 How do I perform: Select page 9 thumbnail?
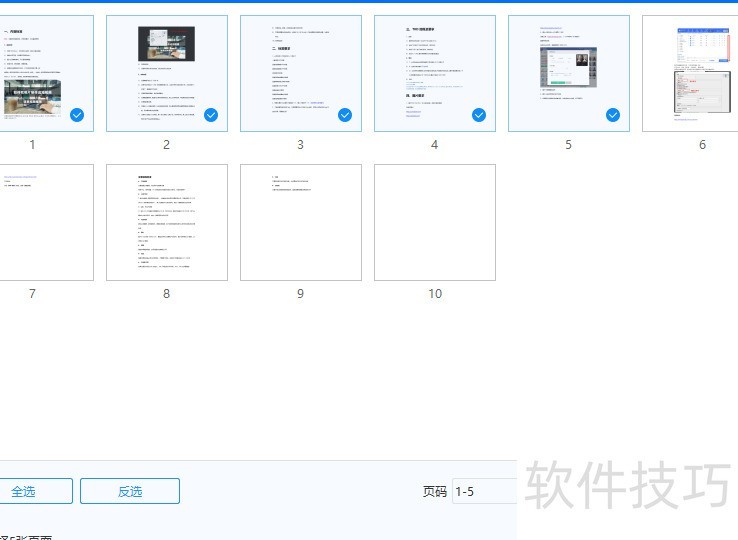coord(301,222)
